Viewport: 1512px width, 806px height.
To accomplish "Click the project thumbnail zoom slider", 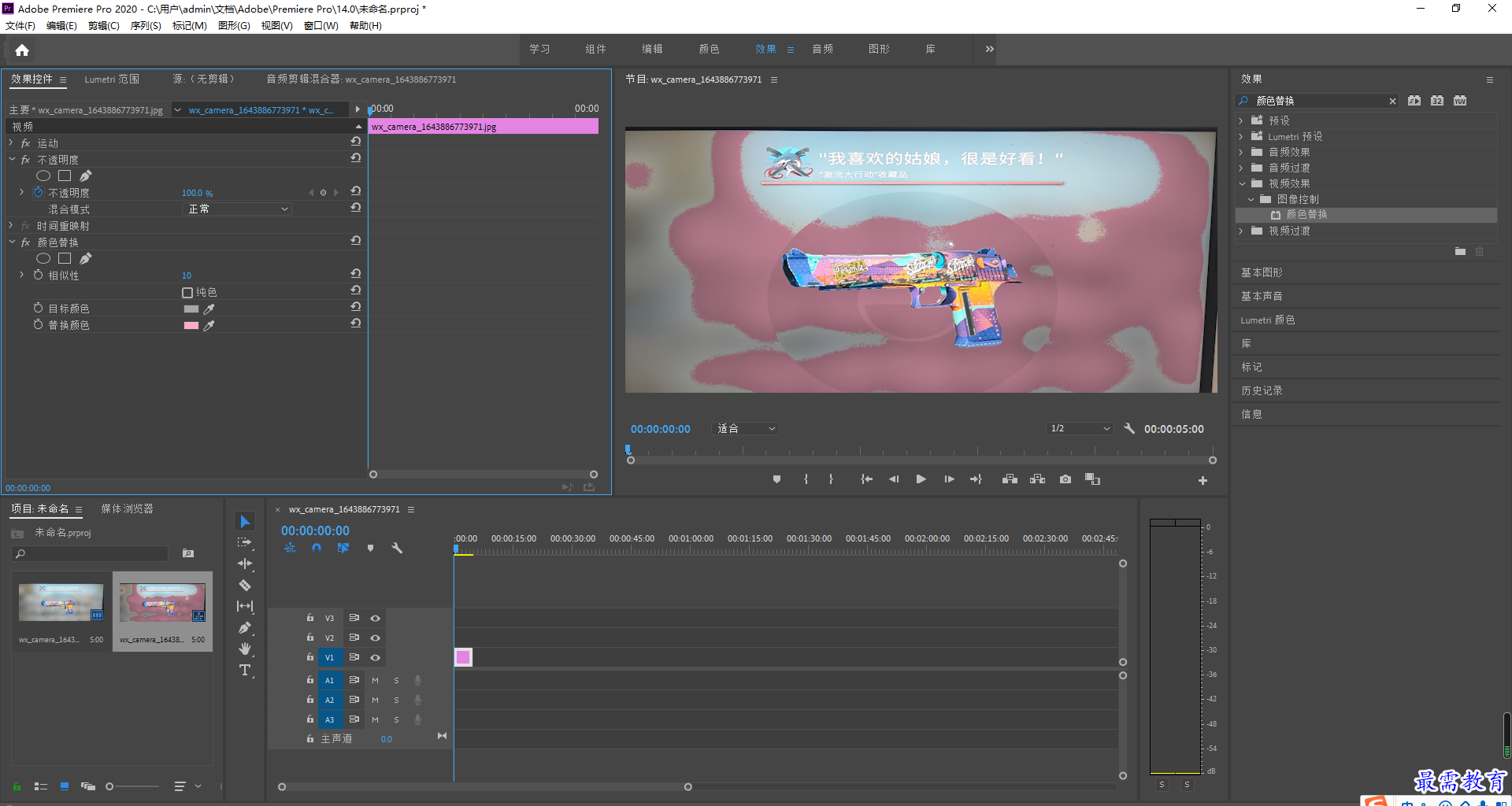I will point(132,786).
